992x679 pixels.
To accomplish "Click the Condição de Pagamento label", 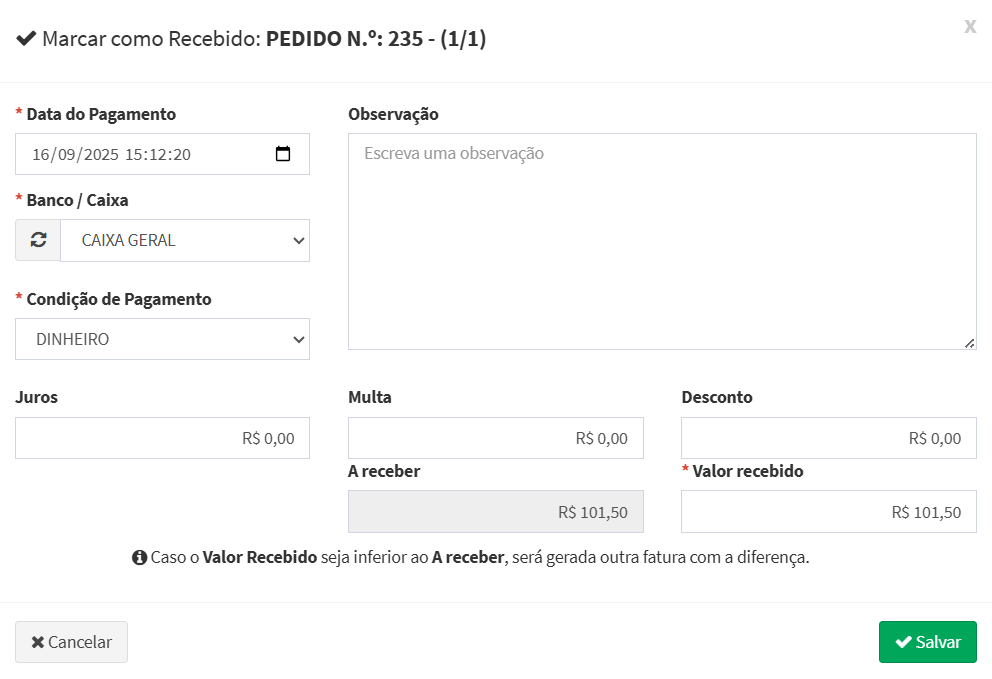I will click(x=118, y=299).
